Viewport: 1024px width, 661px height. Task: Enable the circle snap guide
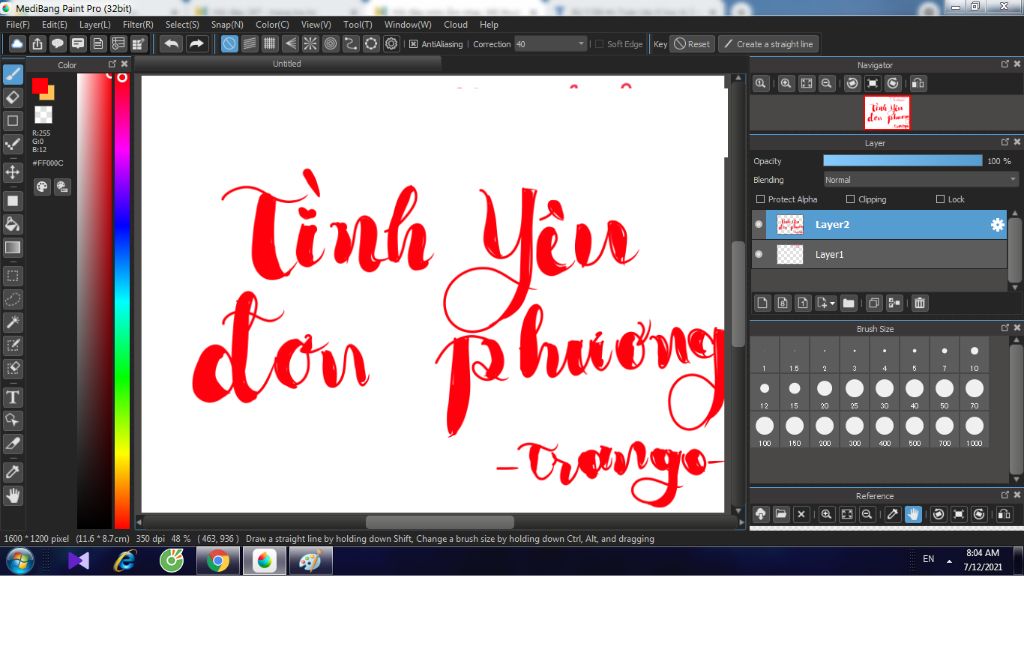coord(330,44)
